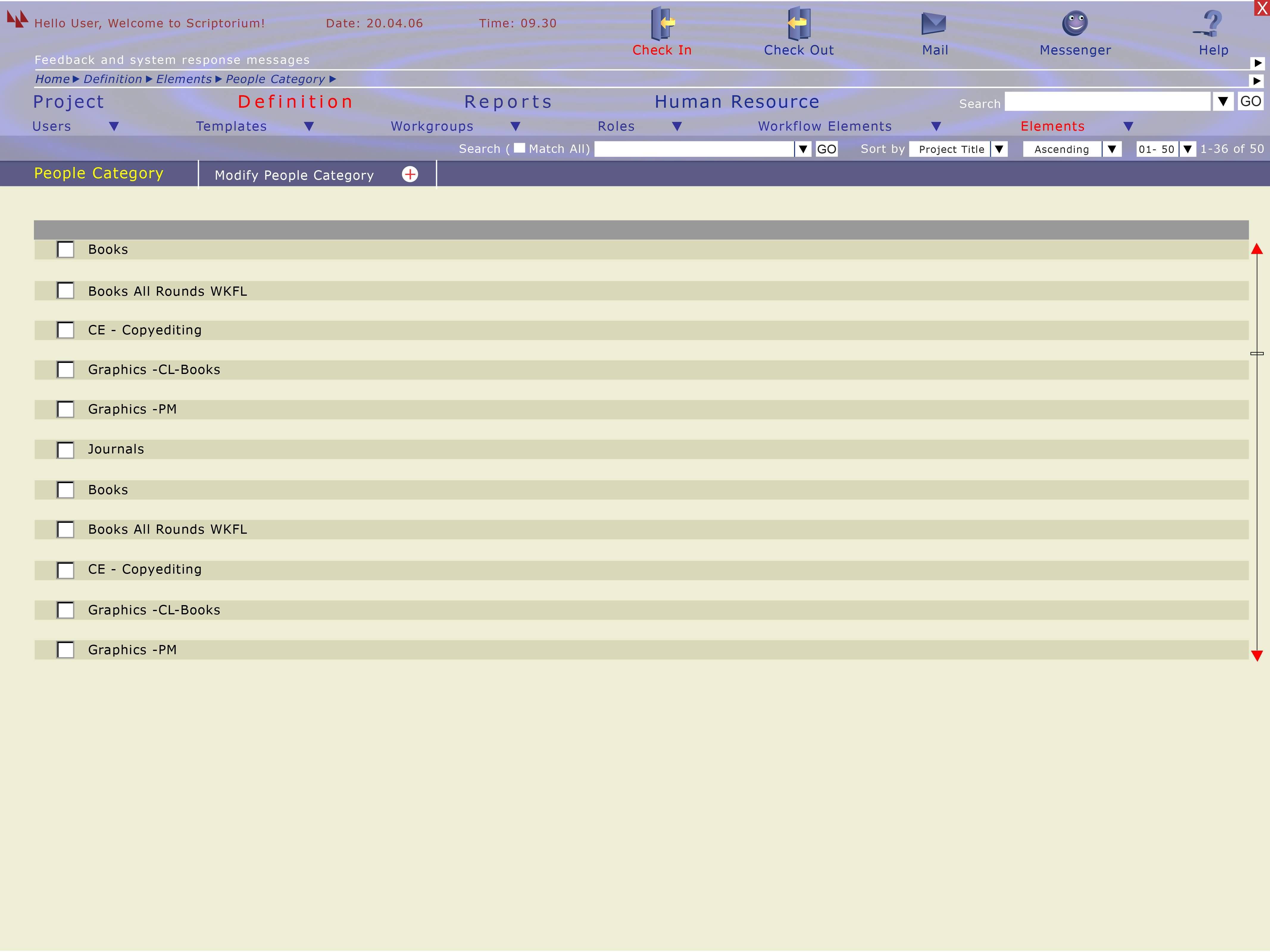Click the red scroll-up arrow
The image size is (1270, 952).
[x=1257, y=249]
